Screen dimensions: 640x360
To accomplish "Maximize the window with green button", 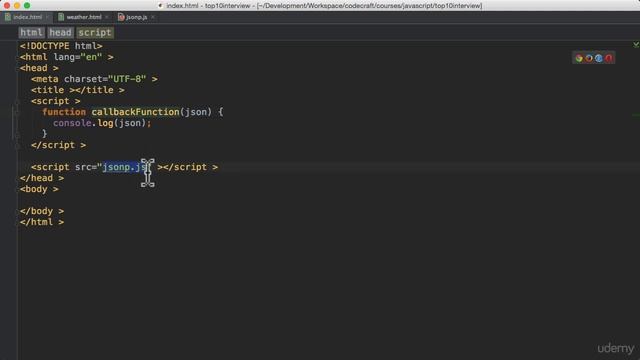I will point(27,6).
